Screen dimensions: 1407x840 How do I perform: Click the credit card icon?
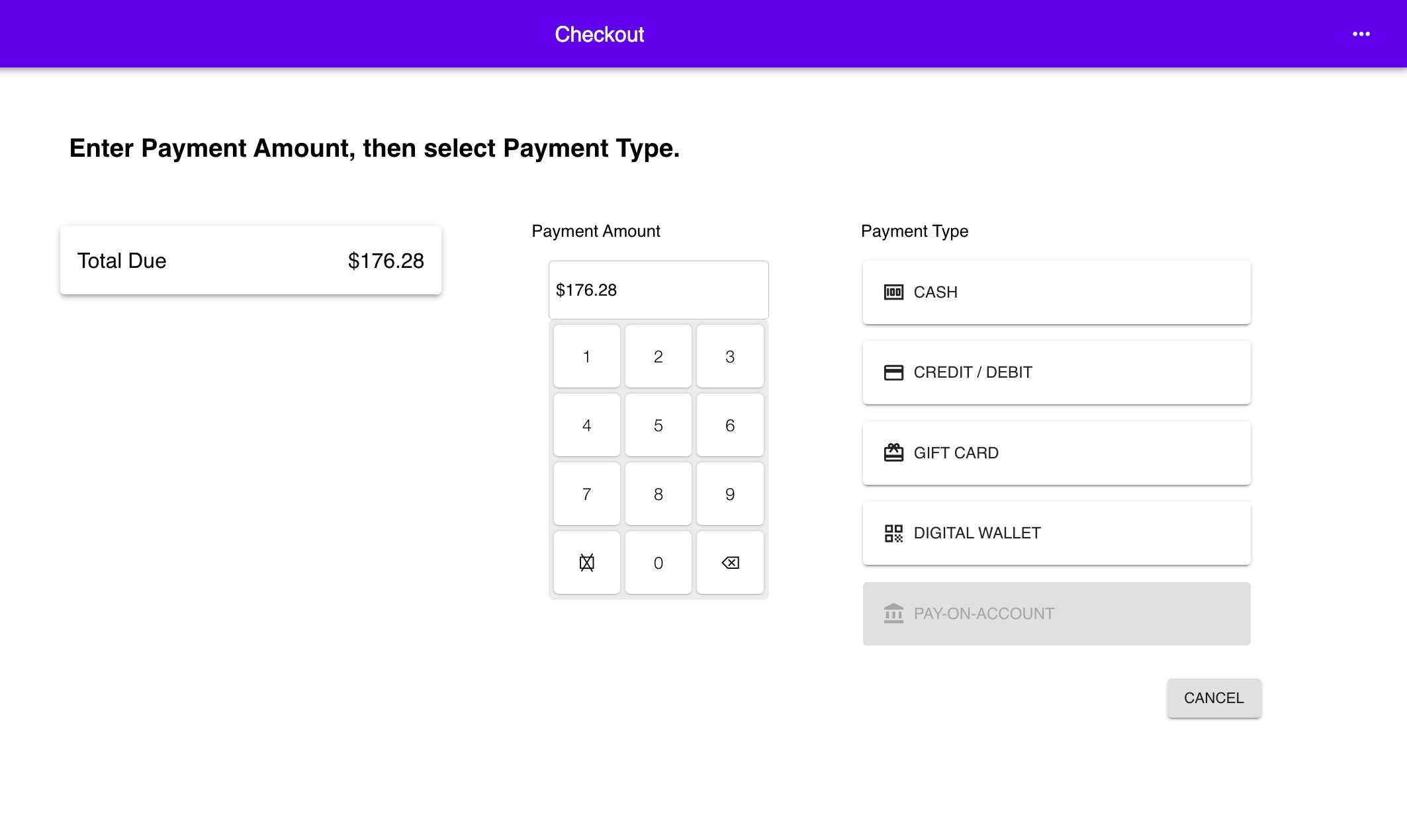(893, 372)
